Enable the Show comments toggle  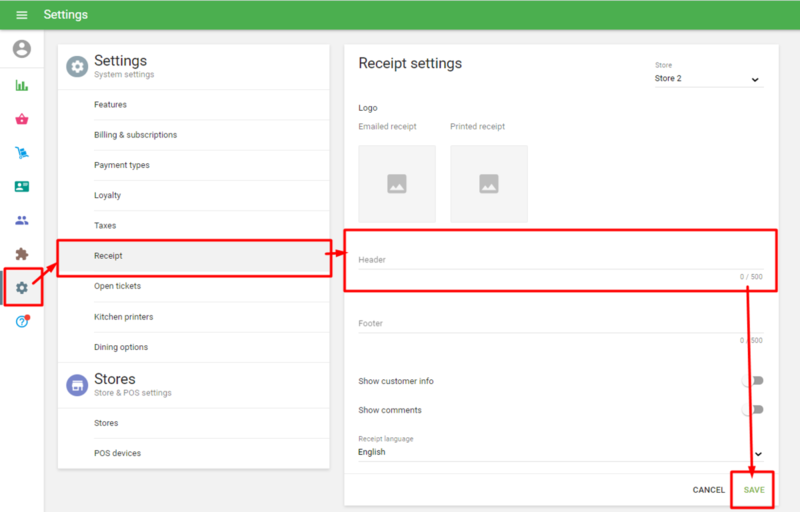coord(753,410)
